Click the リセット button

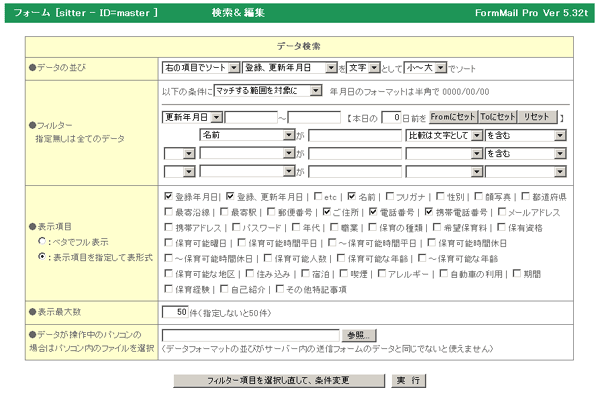point(537,117)
